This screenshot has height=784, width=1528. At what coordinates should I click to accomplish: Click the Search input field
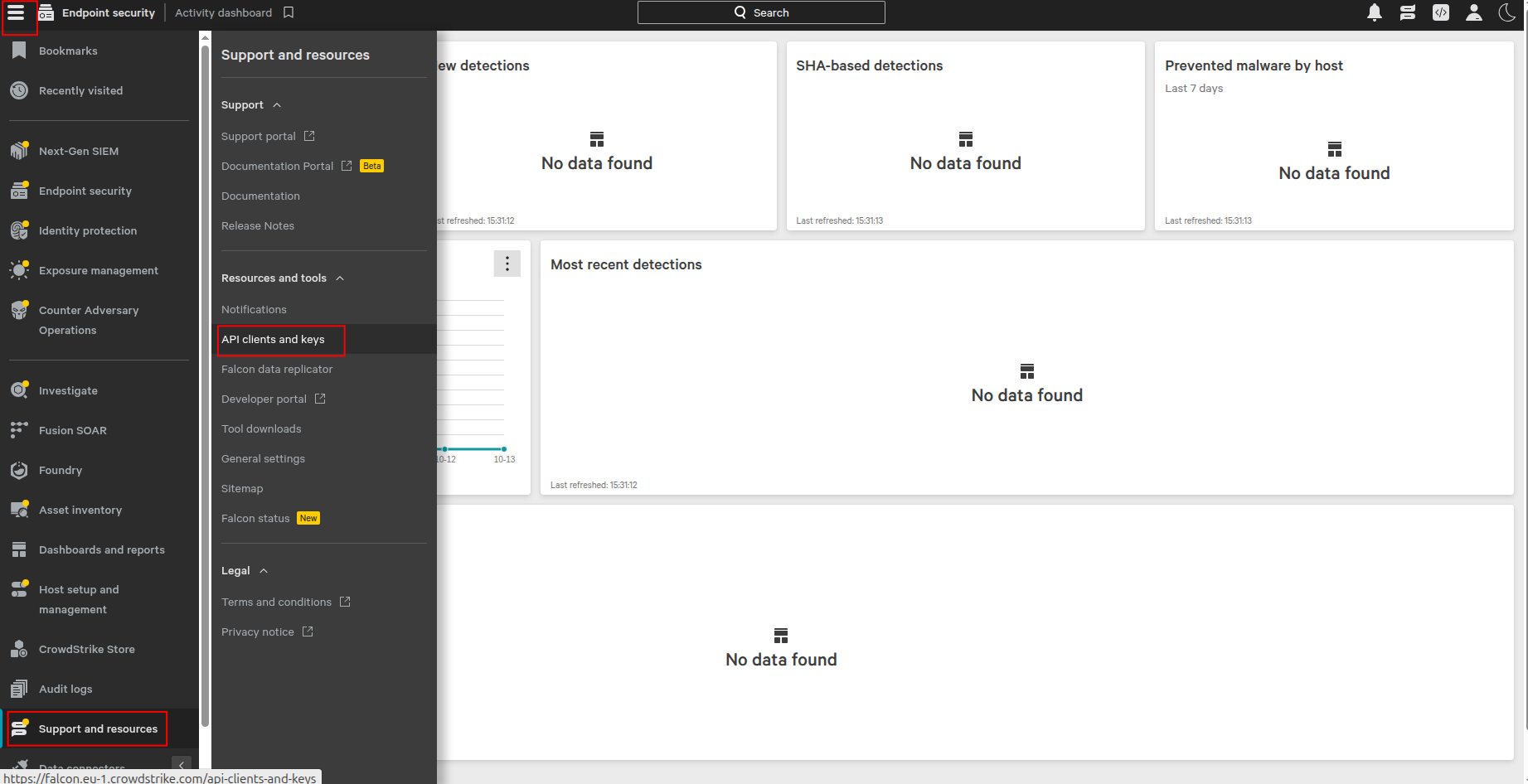click(x=760, y=12)
